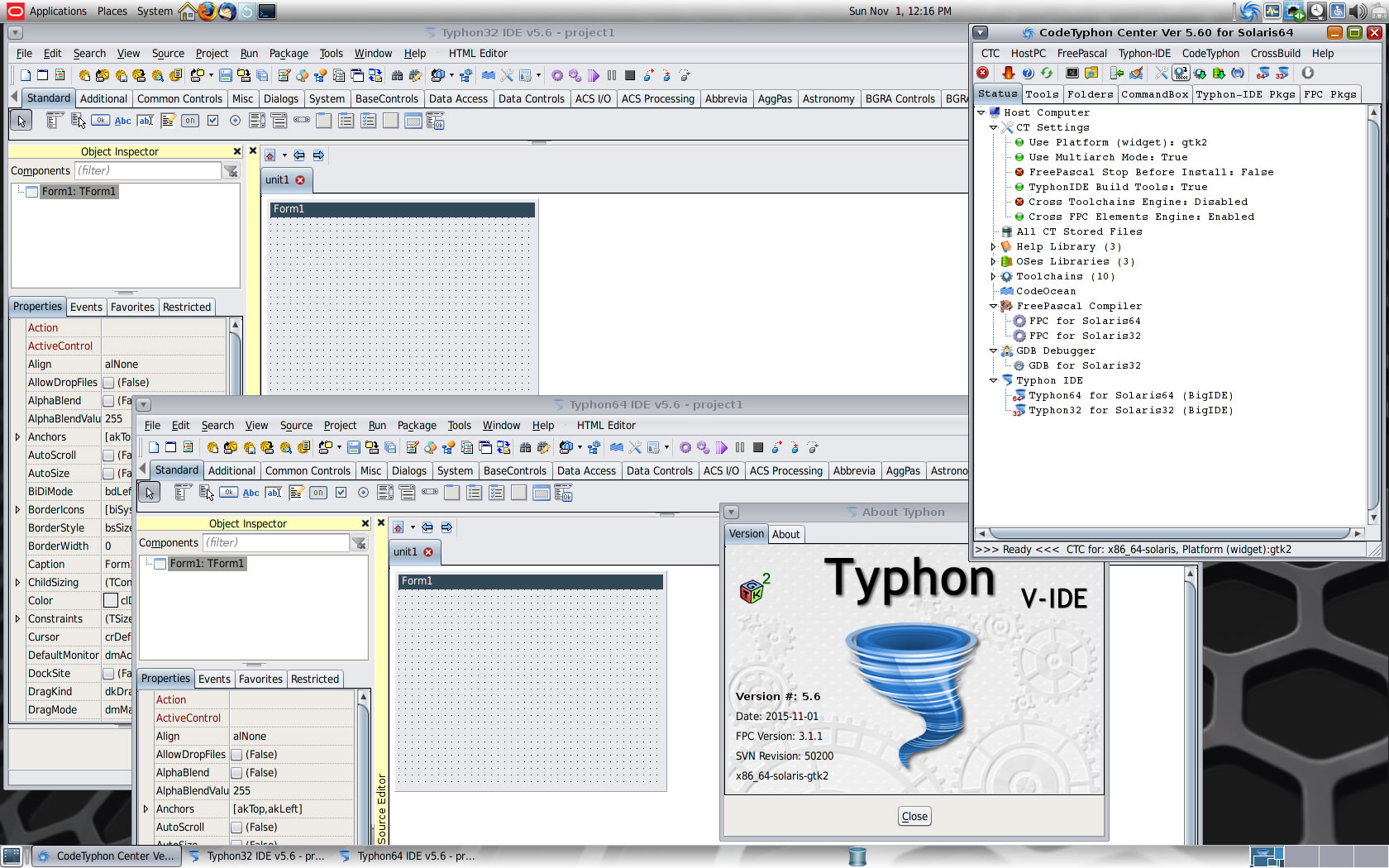Toggle AllowDropFiles checkbox in Typhon32 Object Inspector
Screen dimensions: 1389x868
point(108,383)
